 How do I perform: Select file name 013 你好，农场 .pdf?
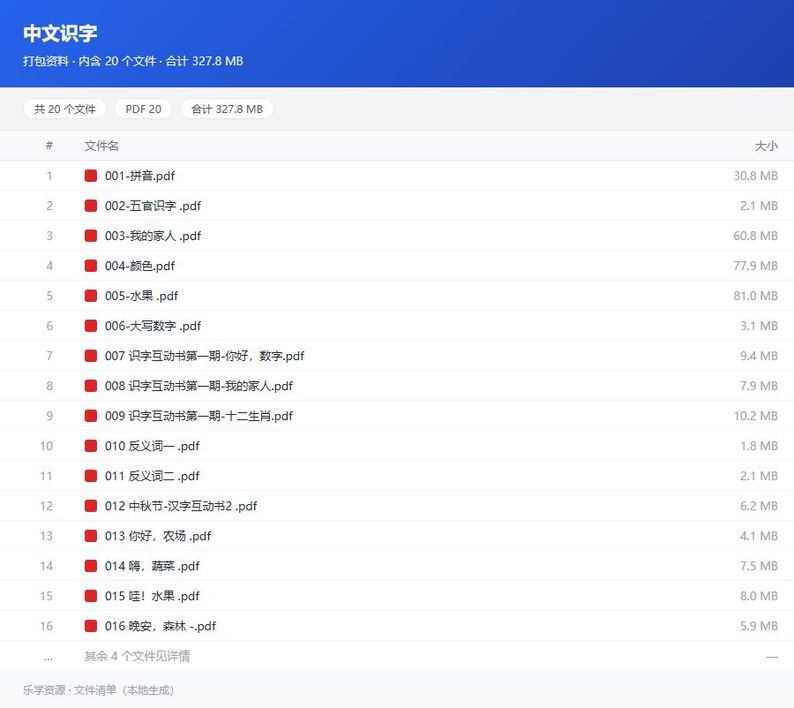coord(158,536)
